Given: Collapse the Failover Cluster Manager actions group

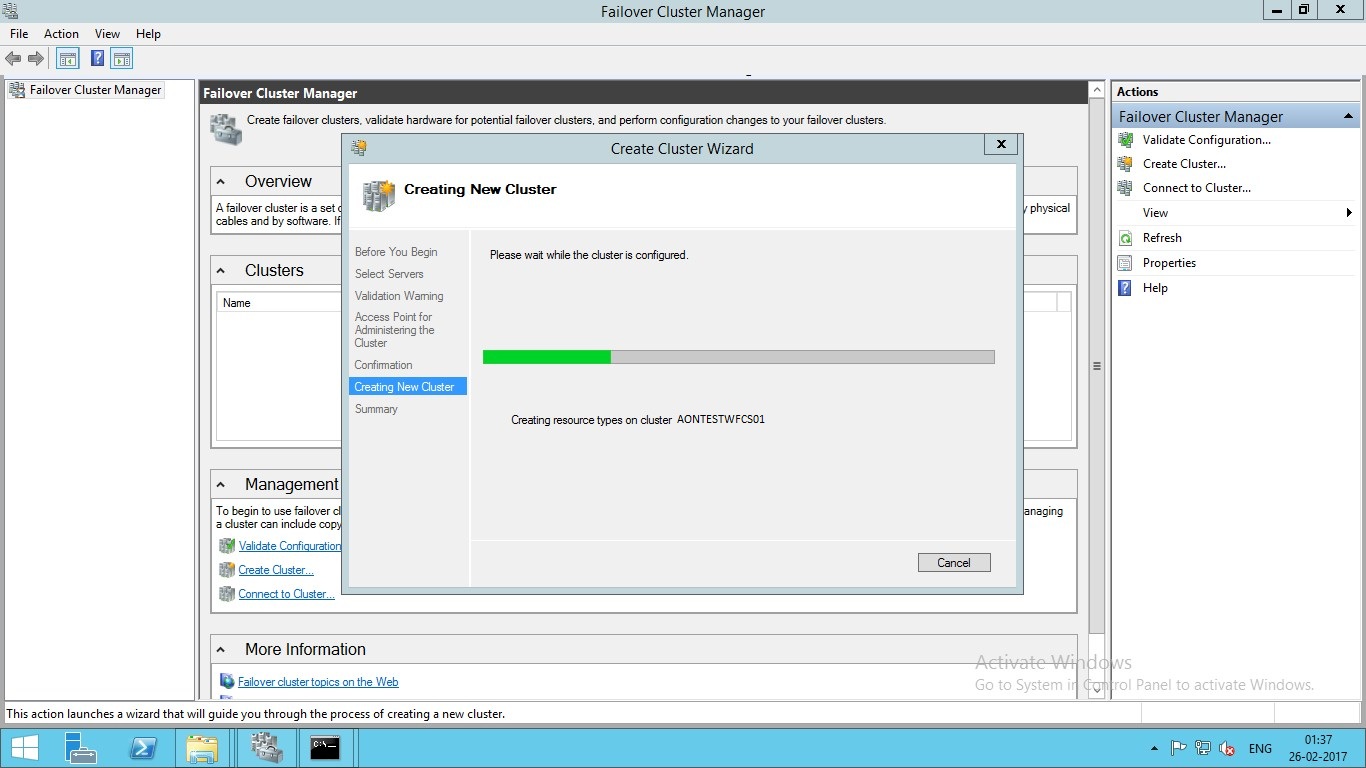Looking at the screenshot, I should coord(1348,117).
